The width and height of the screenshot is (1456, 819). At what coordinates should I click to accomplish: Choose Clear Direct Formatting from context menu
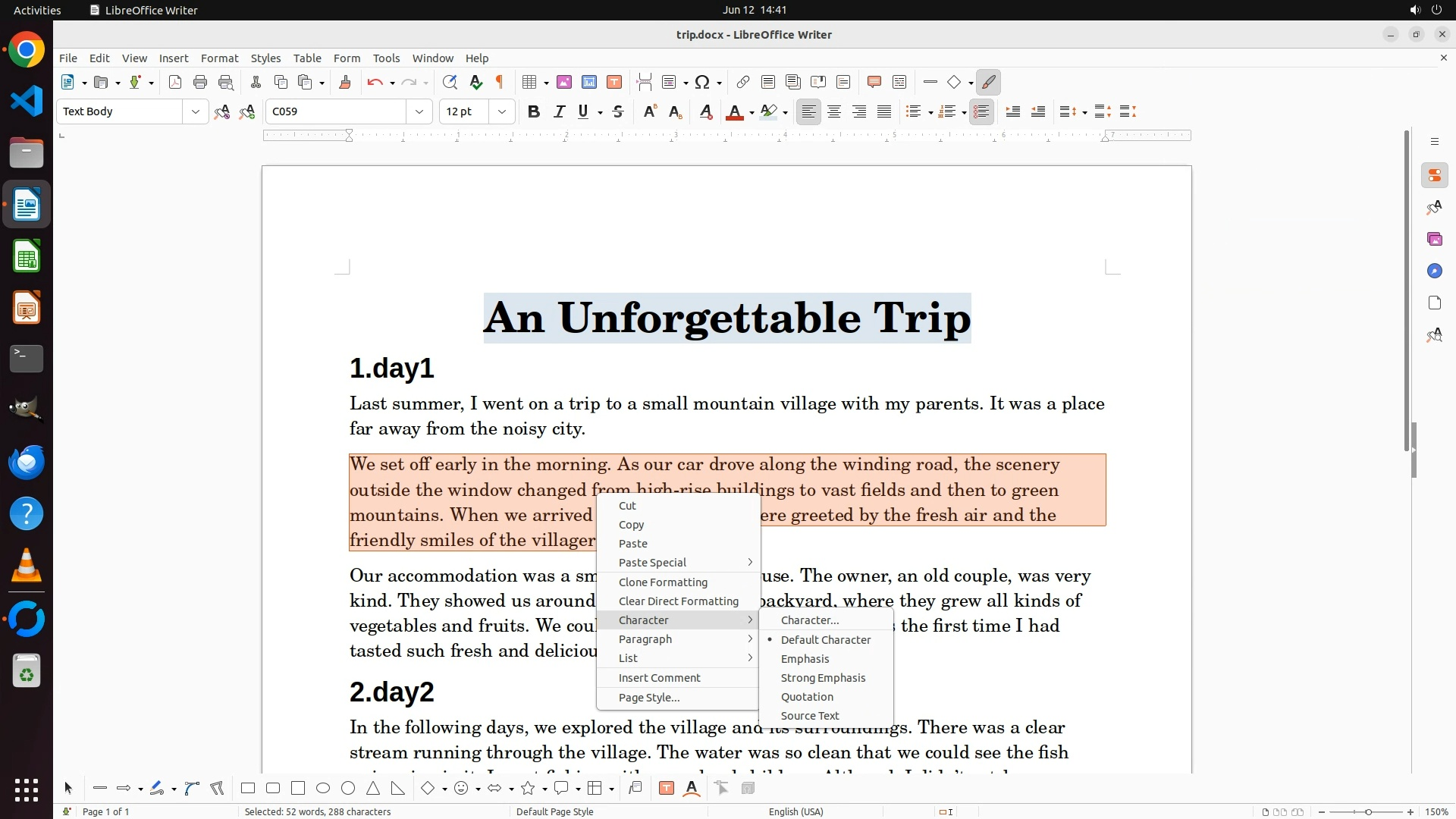(x=678, y=601)
